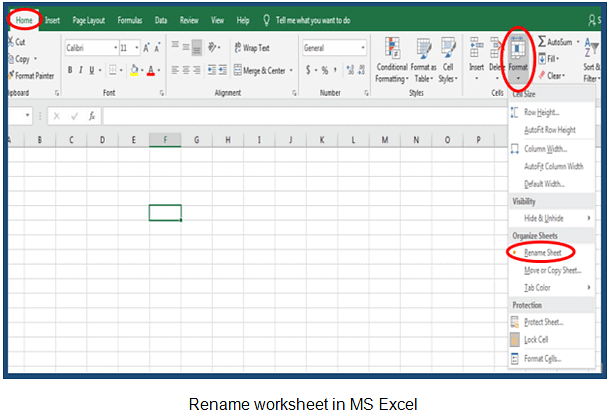Select column G header
The height and width of the screenshot is (417, 612).
click(196, 140)
